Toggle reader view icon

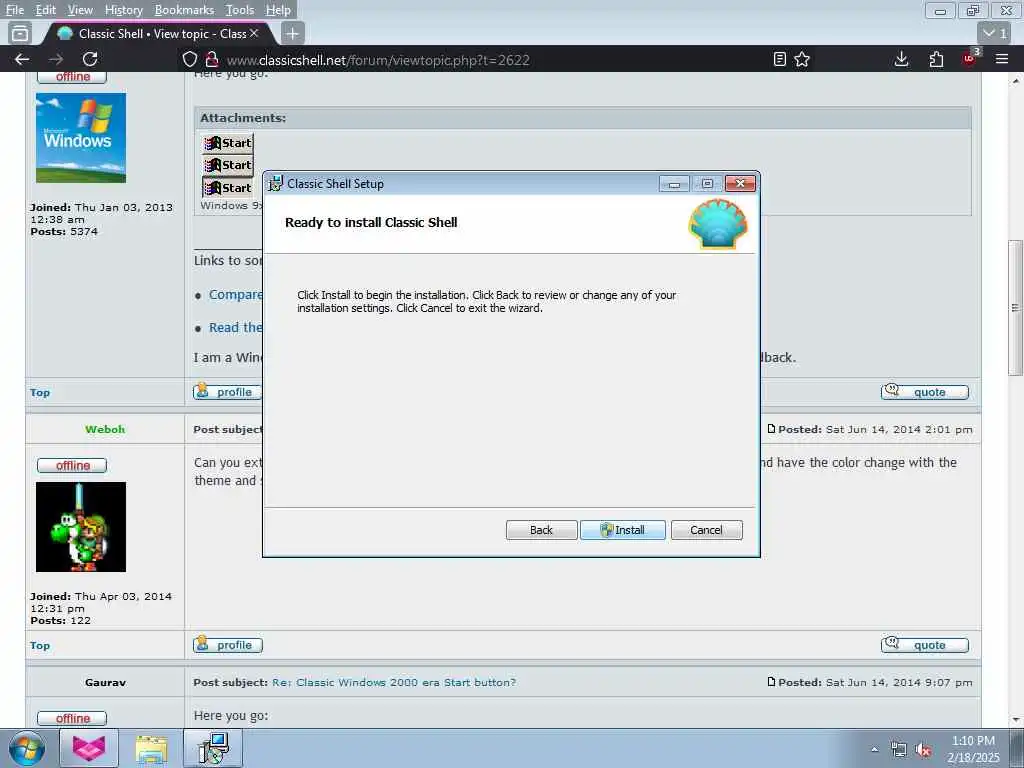tap(779, 59)
